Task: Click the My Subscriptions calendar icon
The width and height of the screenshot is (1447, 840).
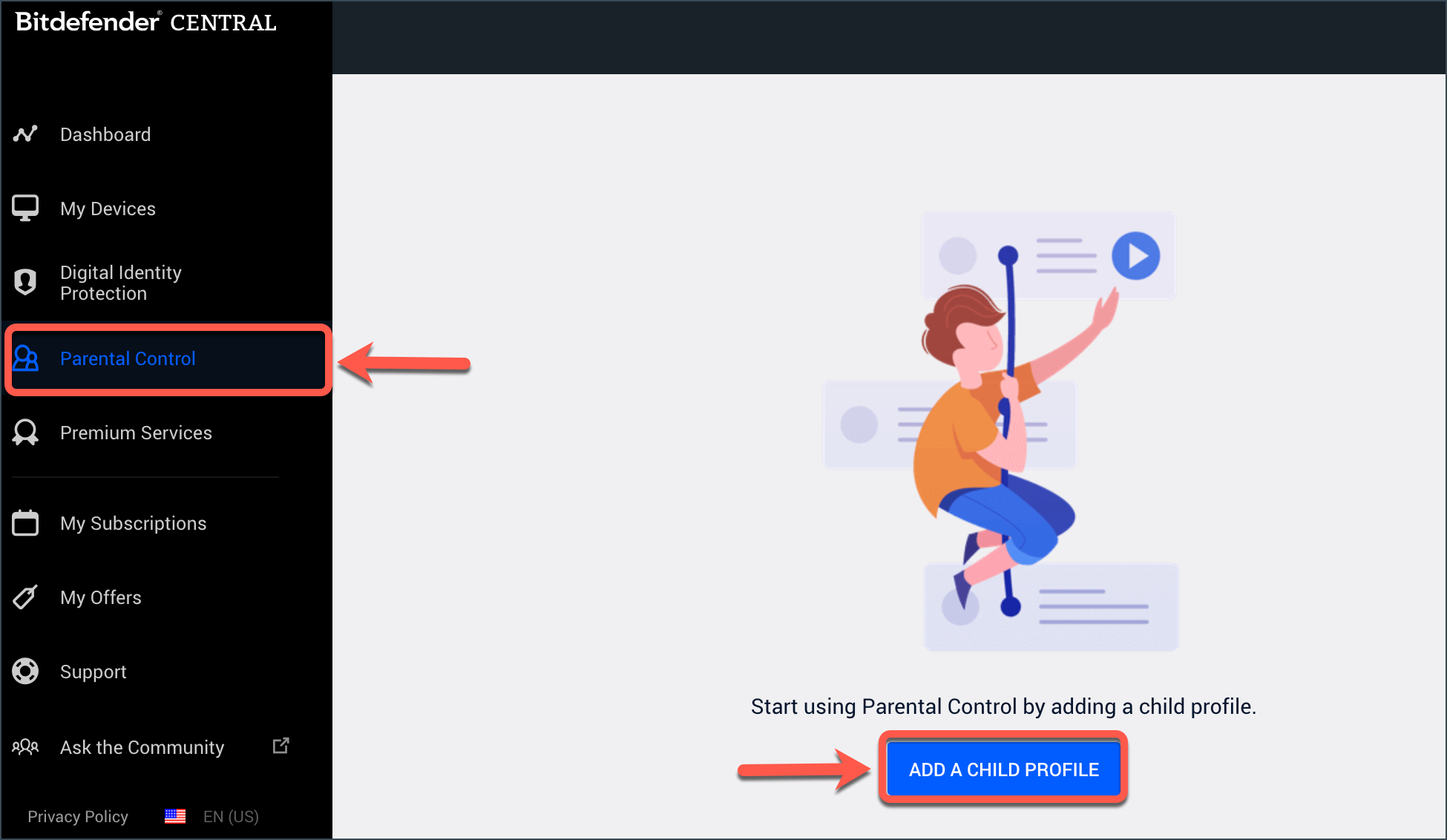Action: (24, 523)
